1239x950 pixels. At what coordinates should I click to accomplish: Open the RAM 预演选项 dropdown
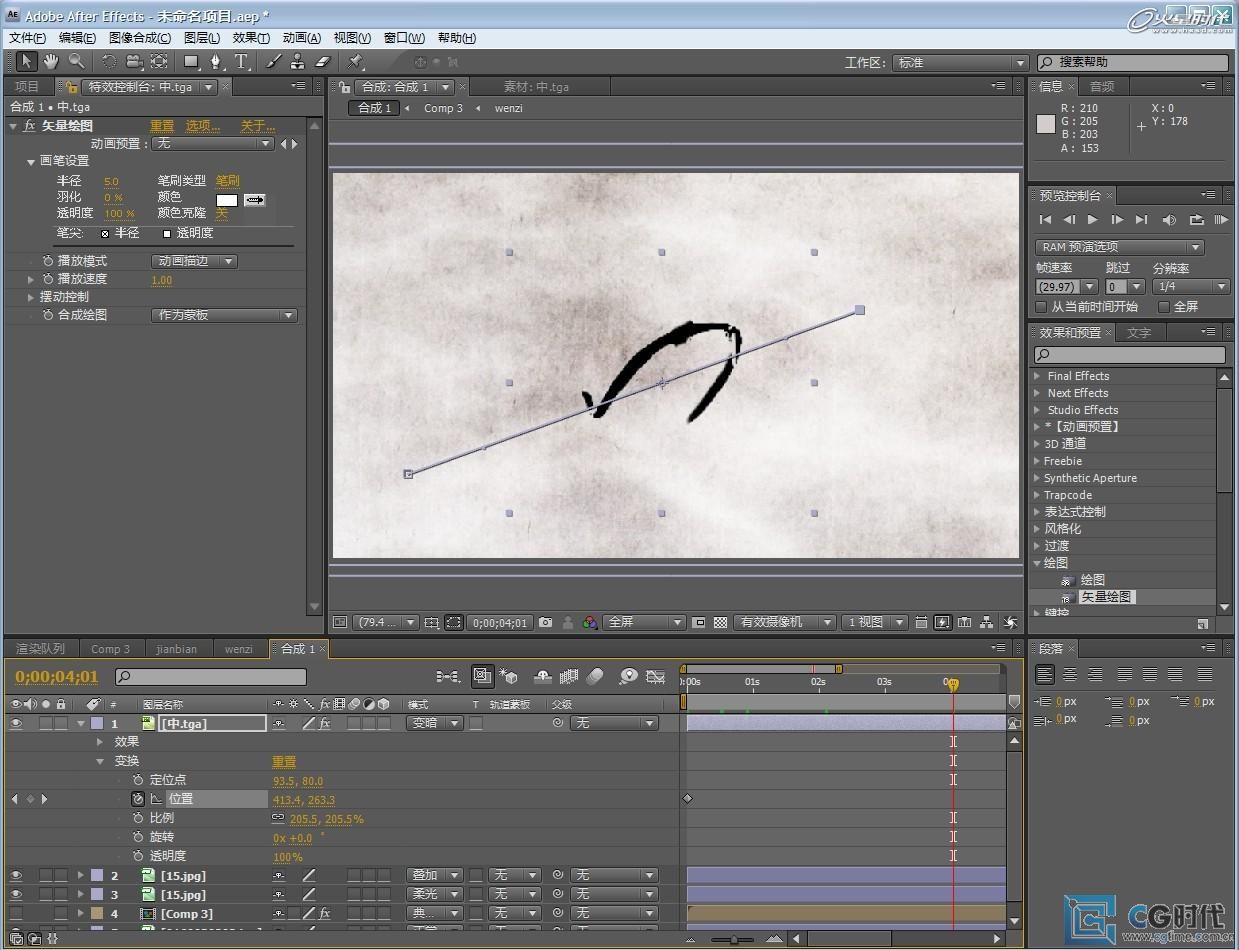coord(1120,247)
